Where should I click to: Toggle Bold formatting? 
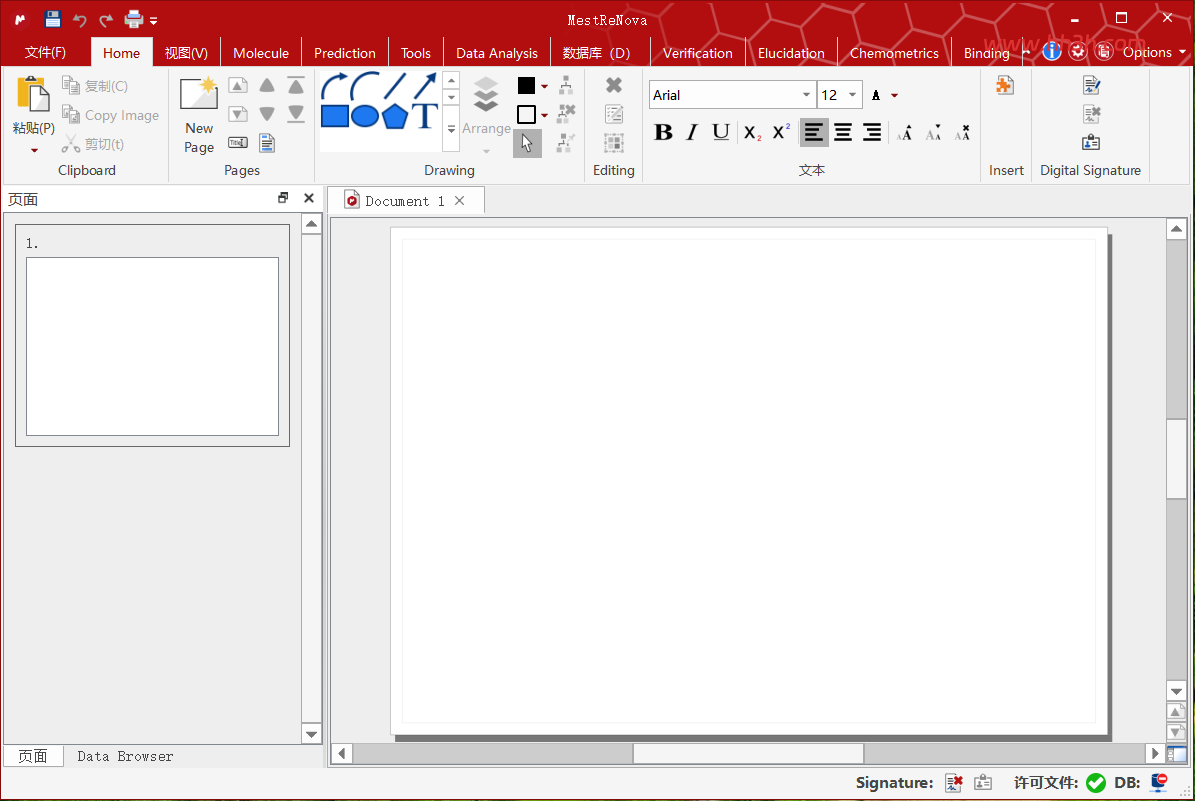pos(663,132)
